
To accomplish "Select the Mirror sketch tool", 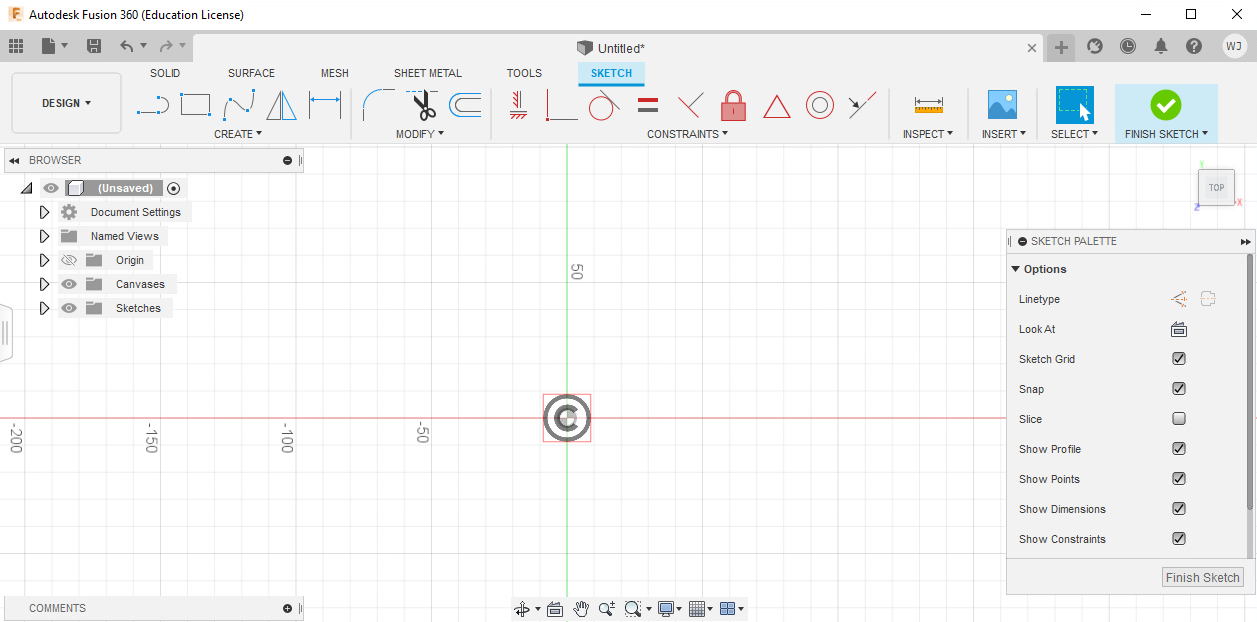I will [x=281, y=103].
